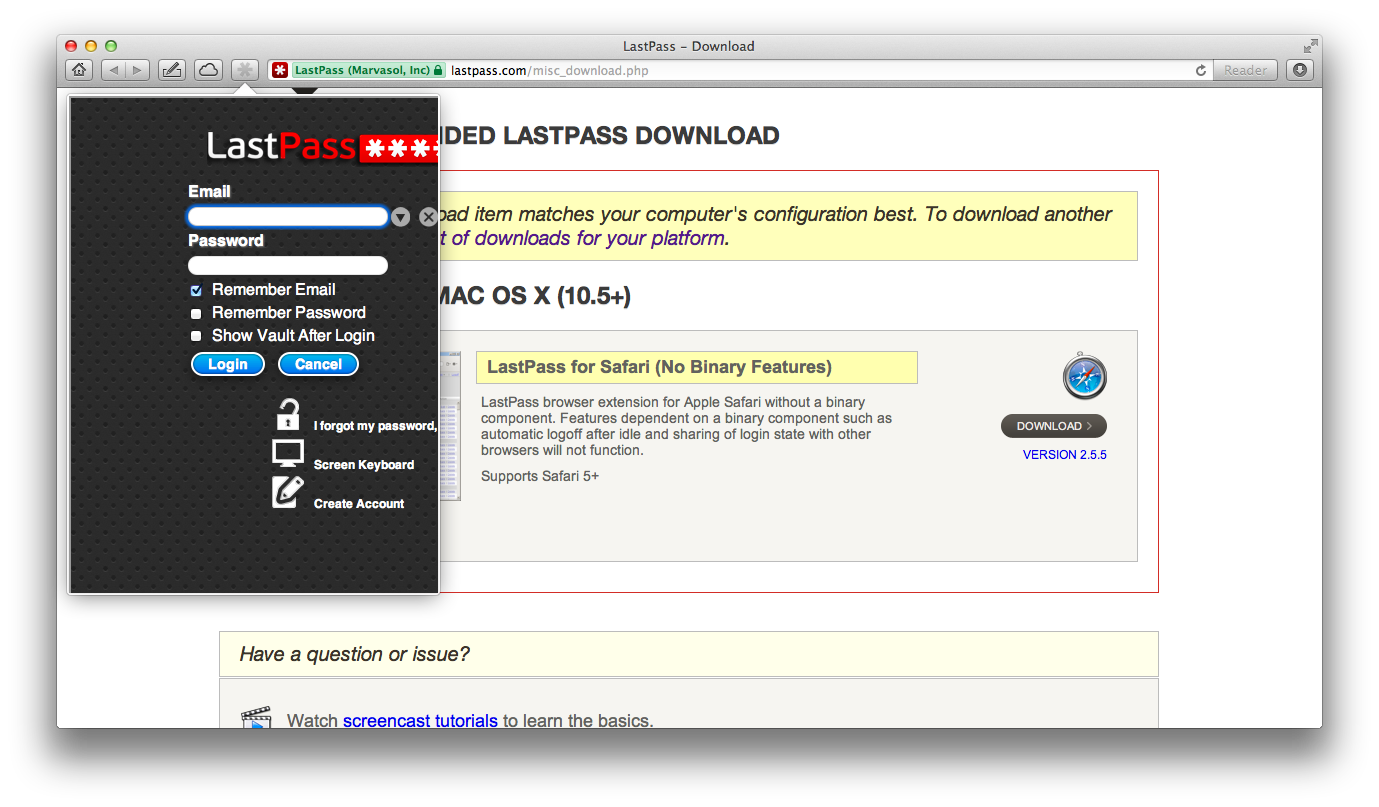1379x807 pixels.
Task: Click the LastPass logo in popup
Action: point(322,147)
